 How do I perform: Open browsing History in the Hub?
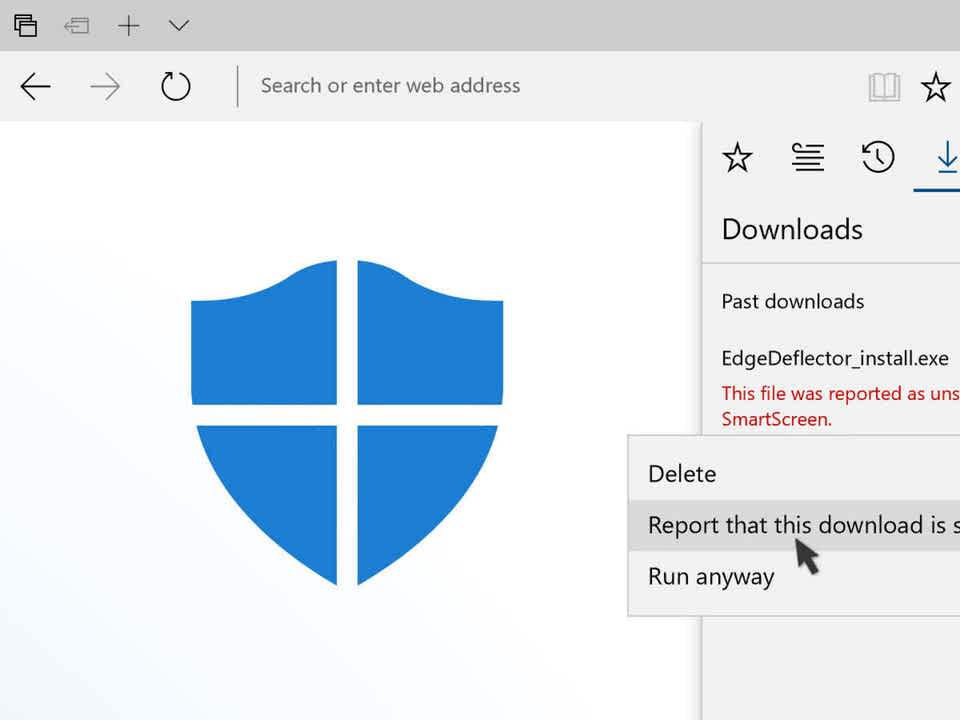(878, 158)
